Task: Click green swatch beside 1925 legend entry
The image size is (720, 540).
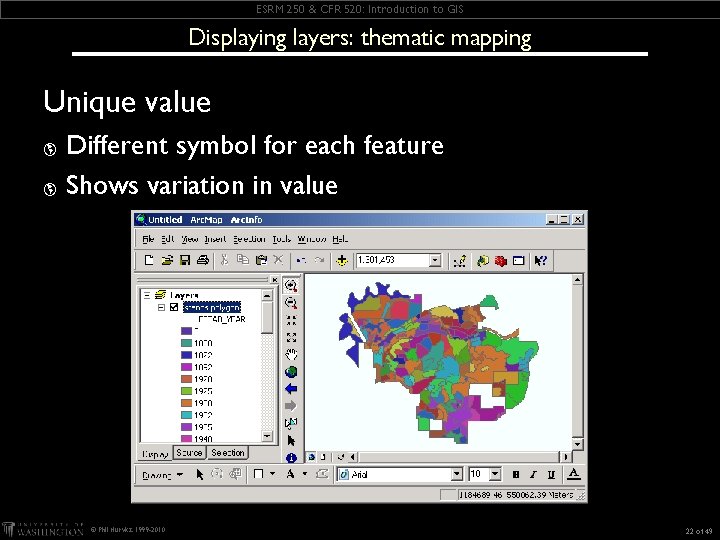Action: pos(186,391)
